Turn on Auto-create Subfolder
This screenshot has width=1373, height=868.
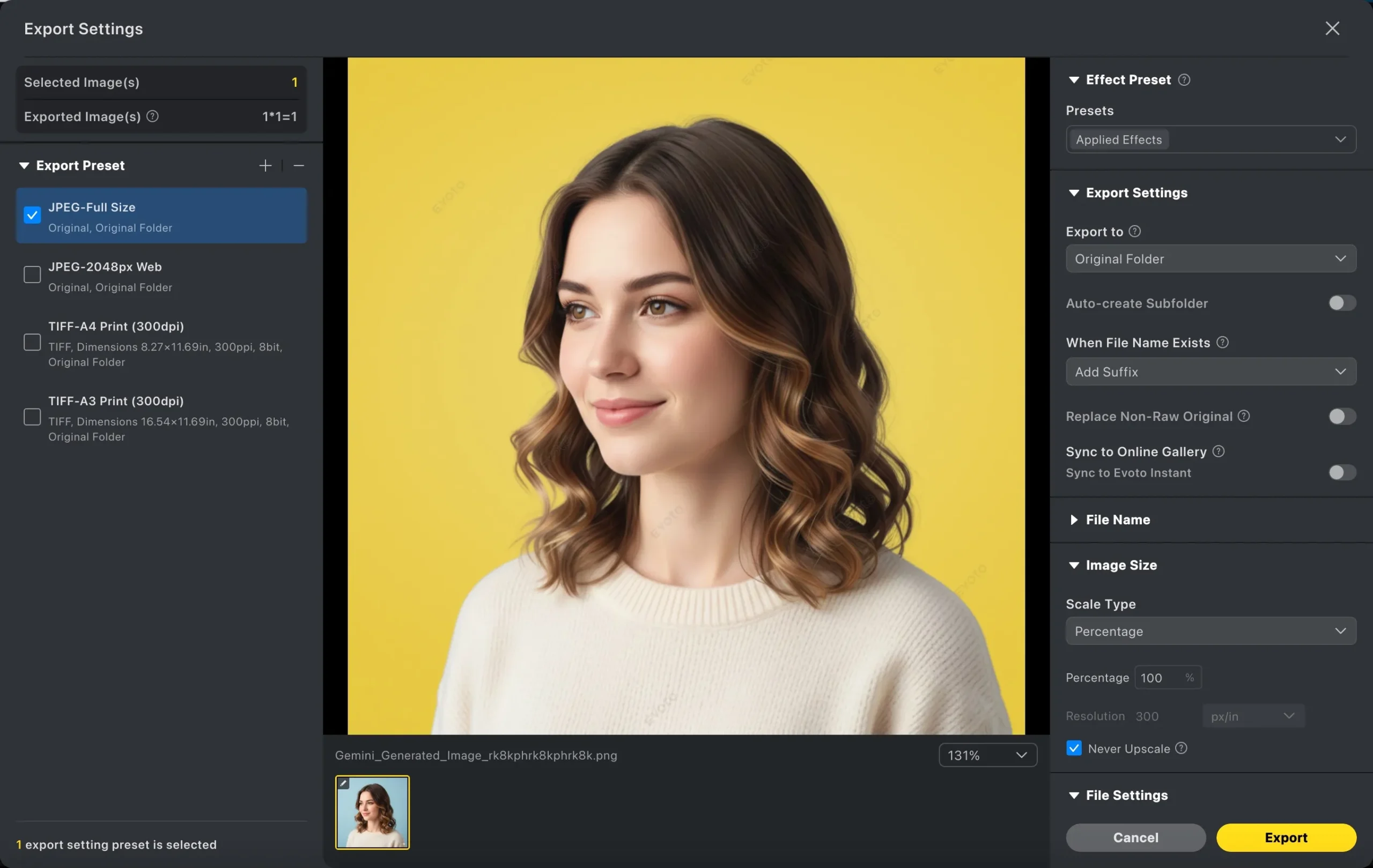click(x=1340, y=302)
